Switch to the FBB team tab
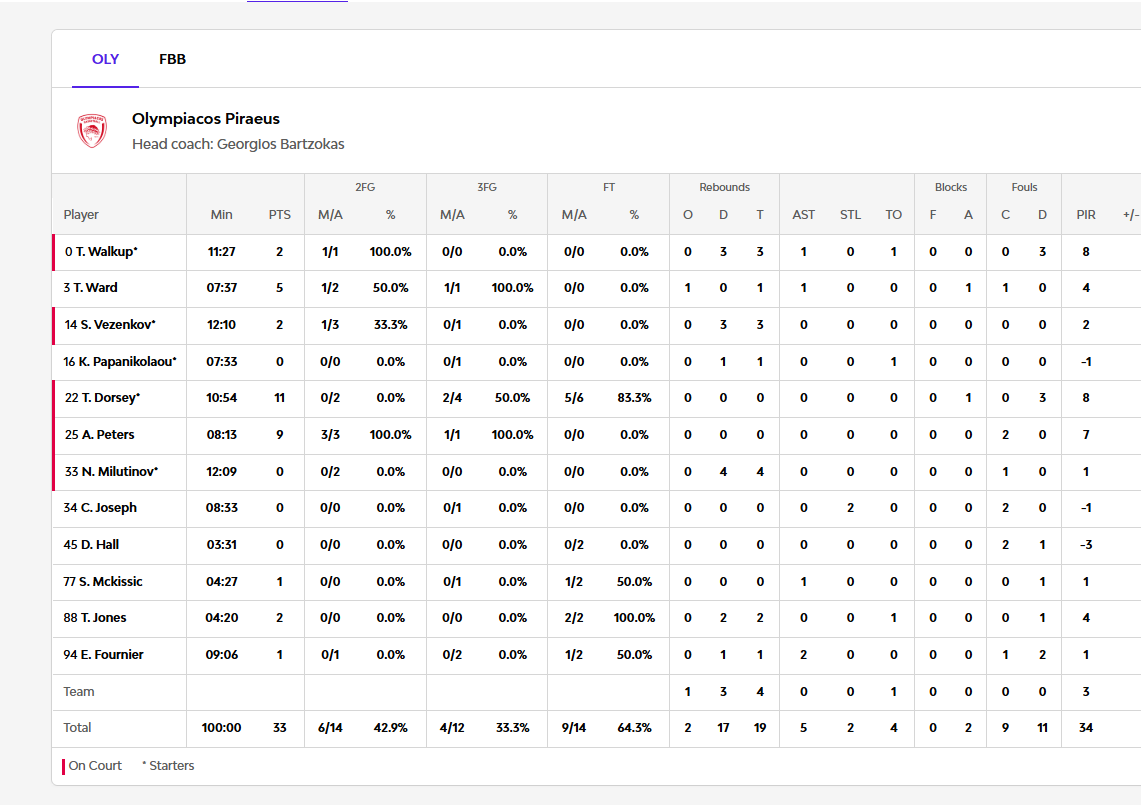 click(172, 59)
